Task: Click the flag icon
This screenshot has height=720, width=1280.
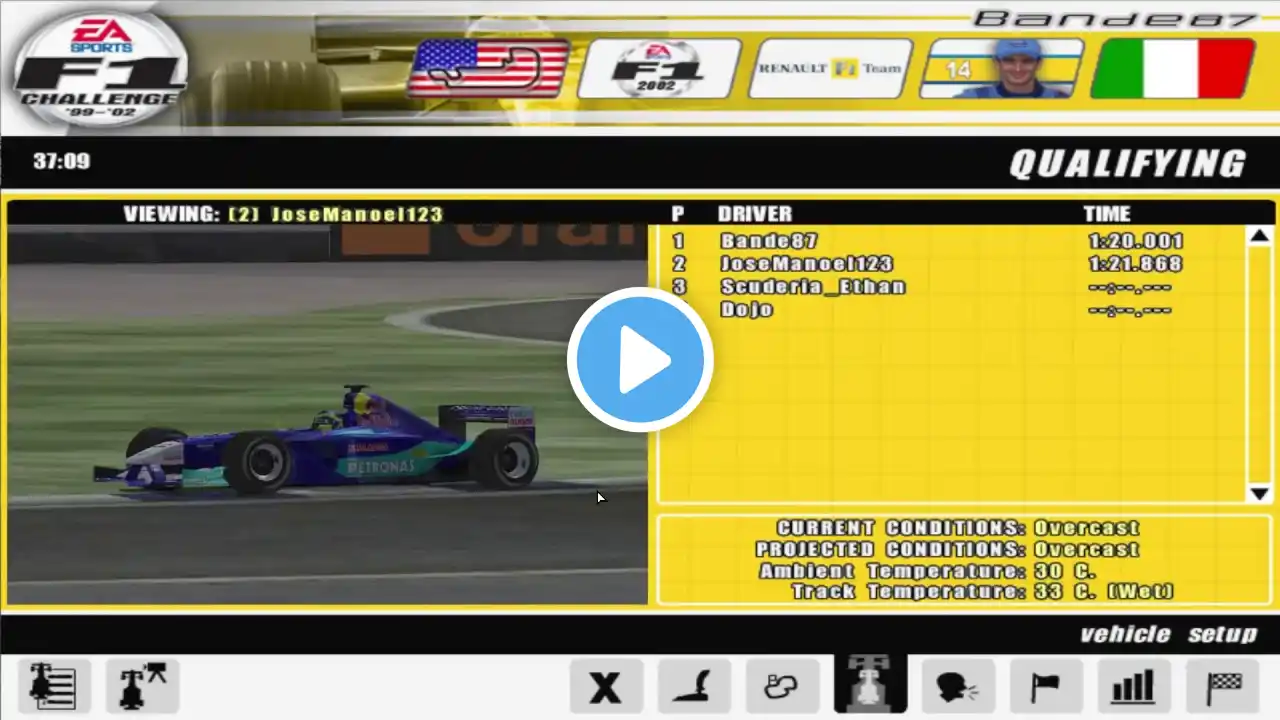Action: point(1046,686)
